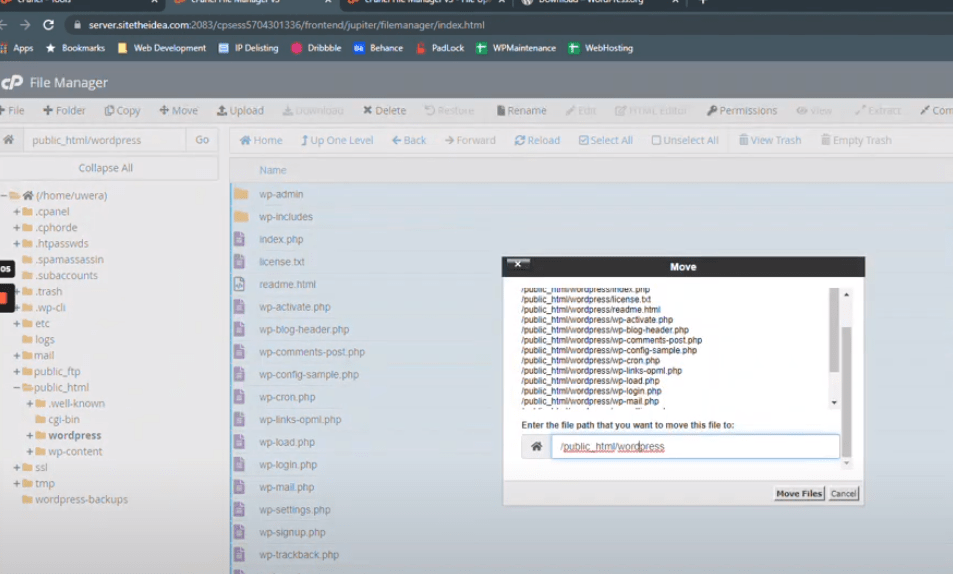Click the Delete toolbar button
The height and width of the screenshot is (574, 953).
[x=384, y=110]
